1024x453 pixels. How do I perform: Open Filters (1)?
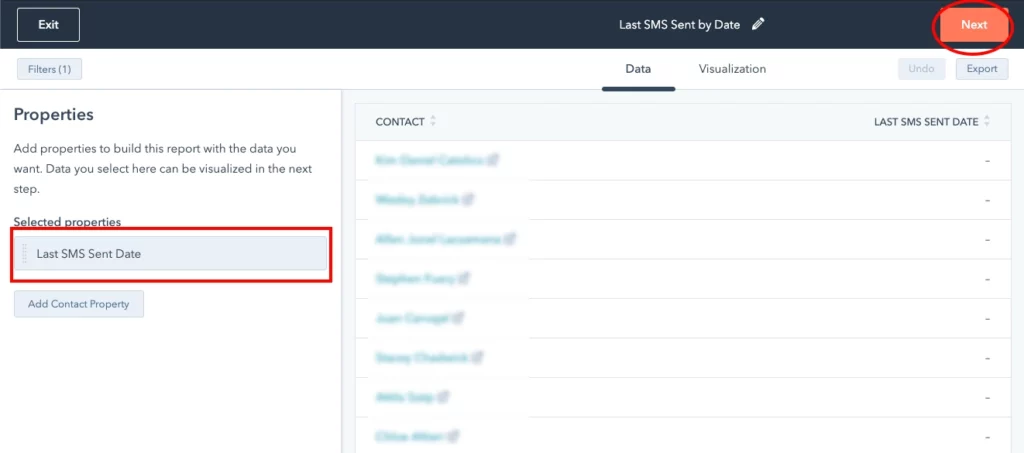point(49,69)
